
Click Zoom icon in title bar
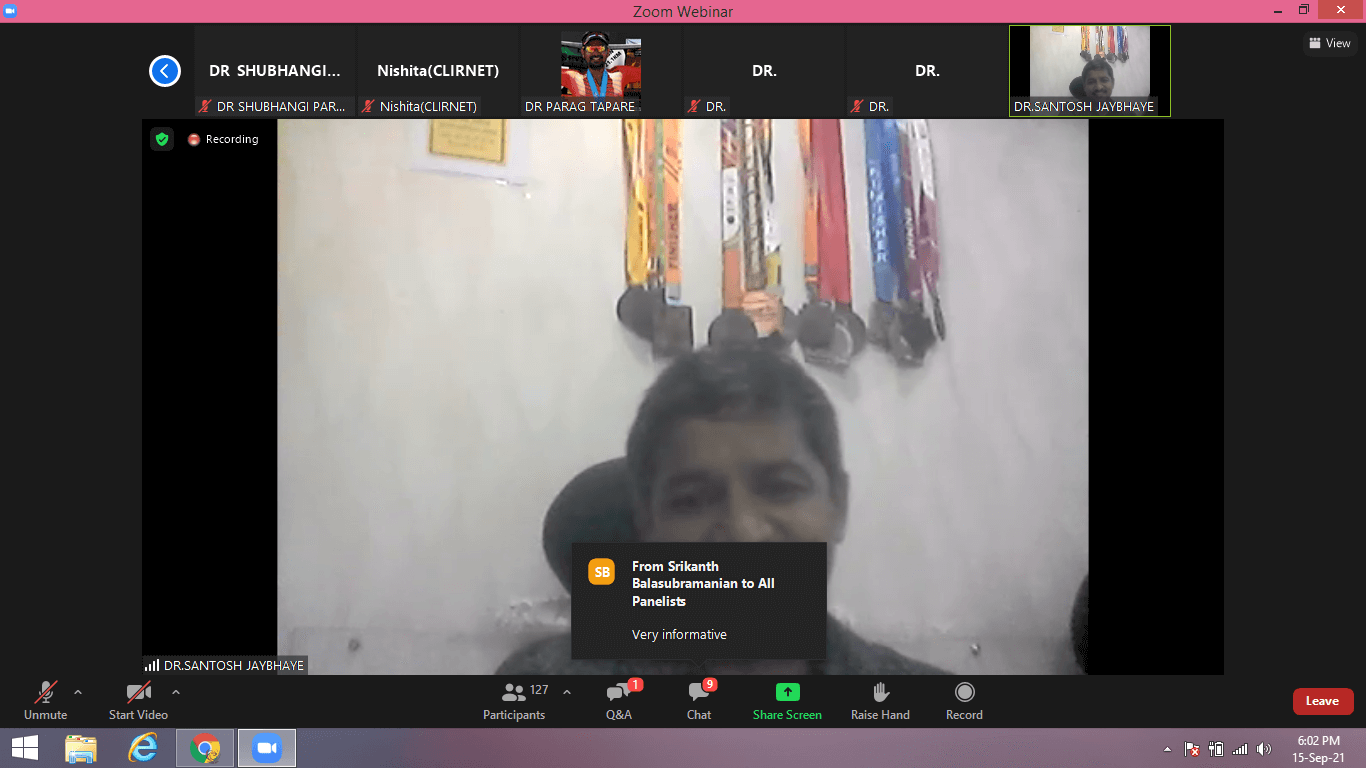click(11, 10)
